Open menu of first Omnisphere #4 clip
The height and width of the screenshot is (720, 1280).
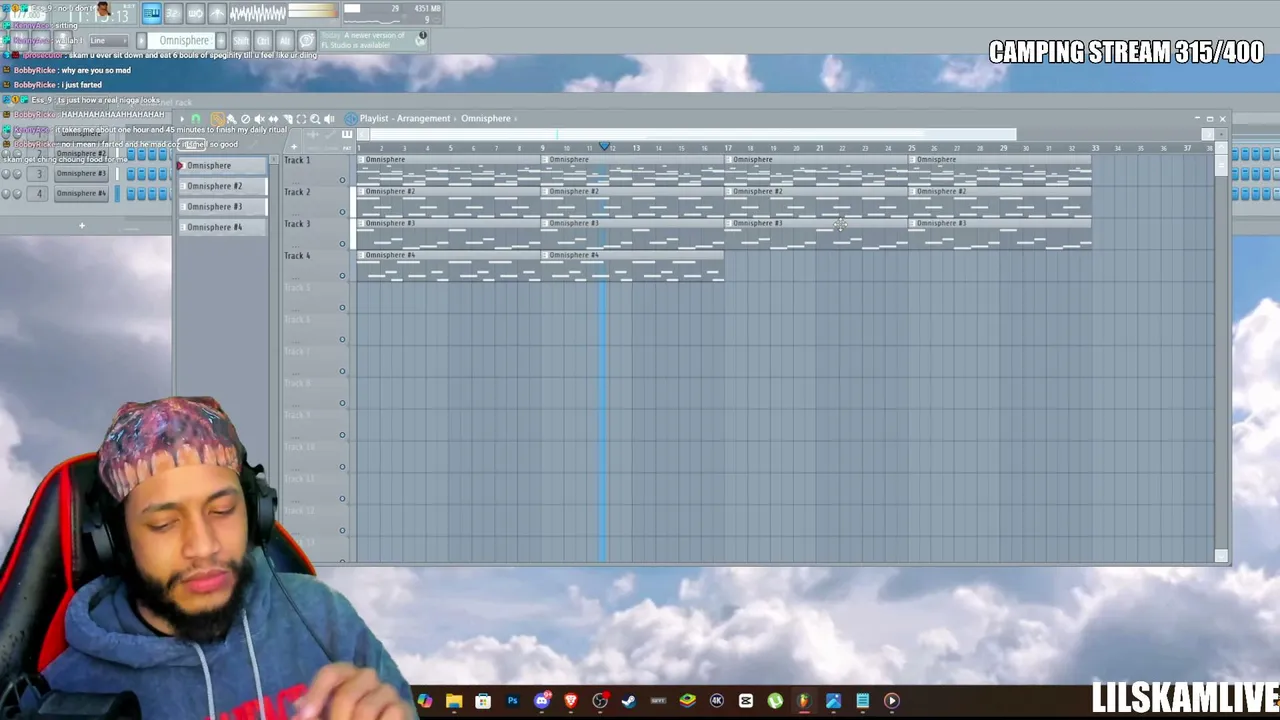coord(362,255)
